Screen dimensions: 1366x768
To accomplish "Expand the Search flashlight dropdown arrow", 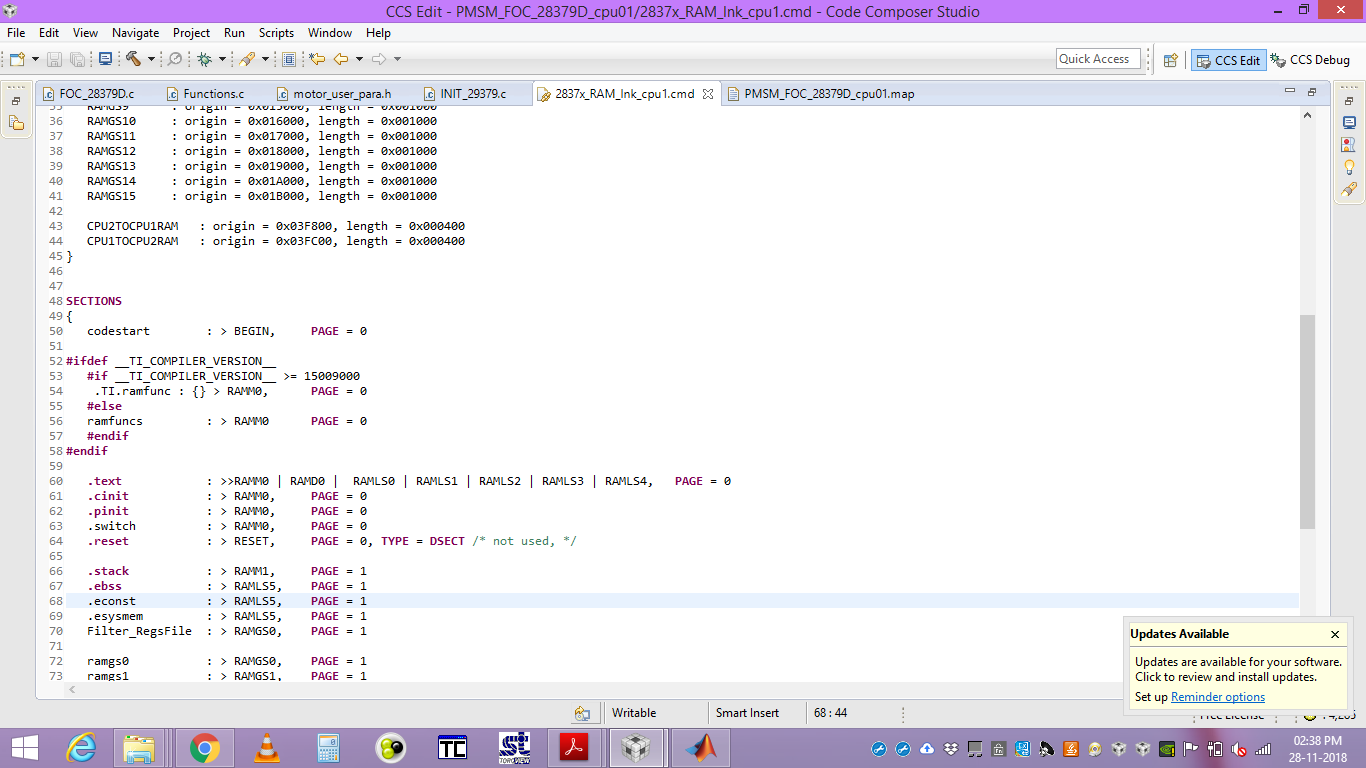I will [x=265, y=59].
